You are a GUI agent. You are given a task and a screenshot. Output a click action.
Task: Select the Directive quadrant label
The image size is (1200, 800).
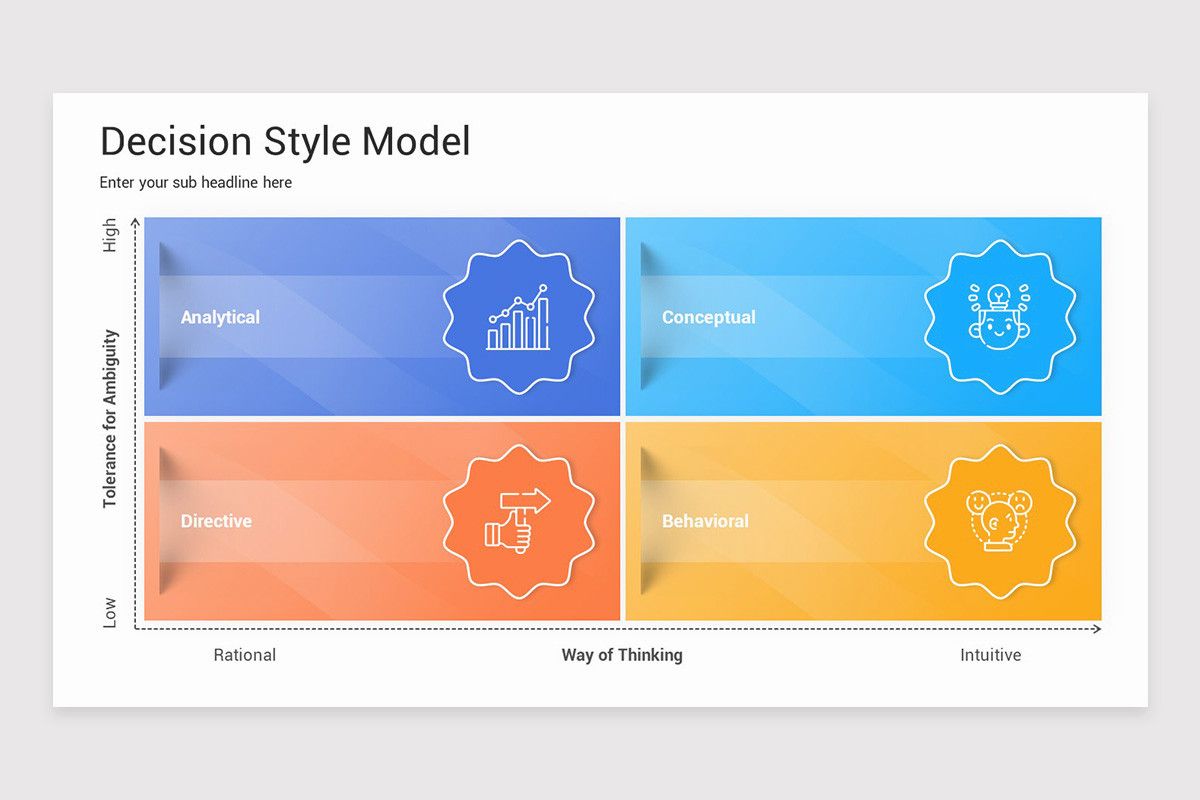click(216, 521)
